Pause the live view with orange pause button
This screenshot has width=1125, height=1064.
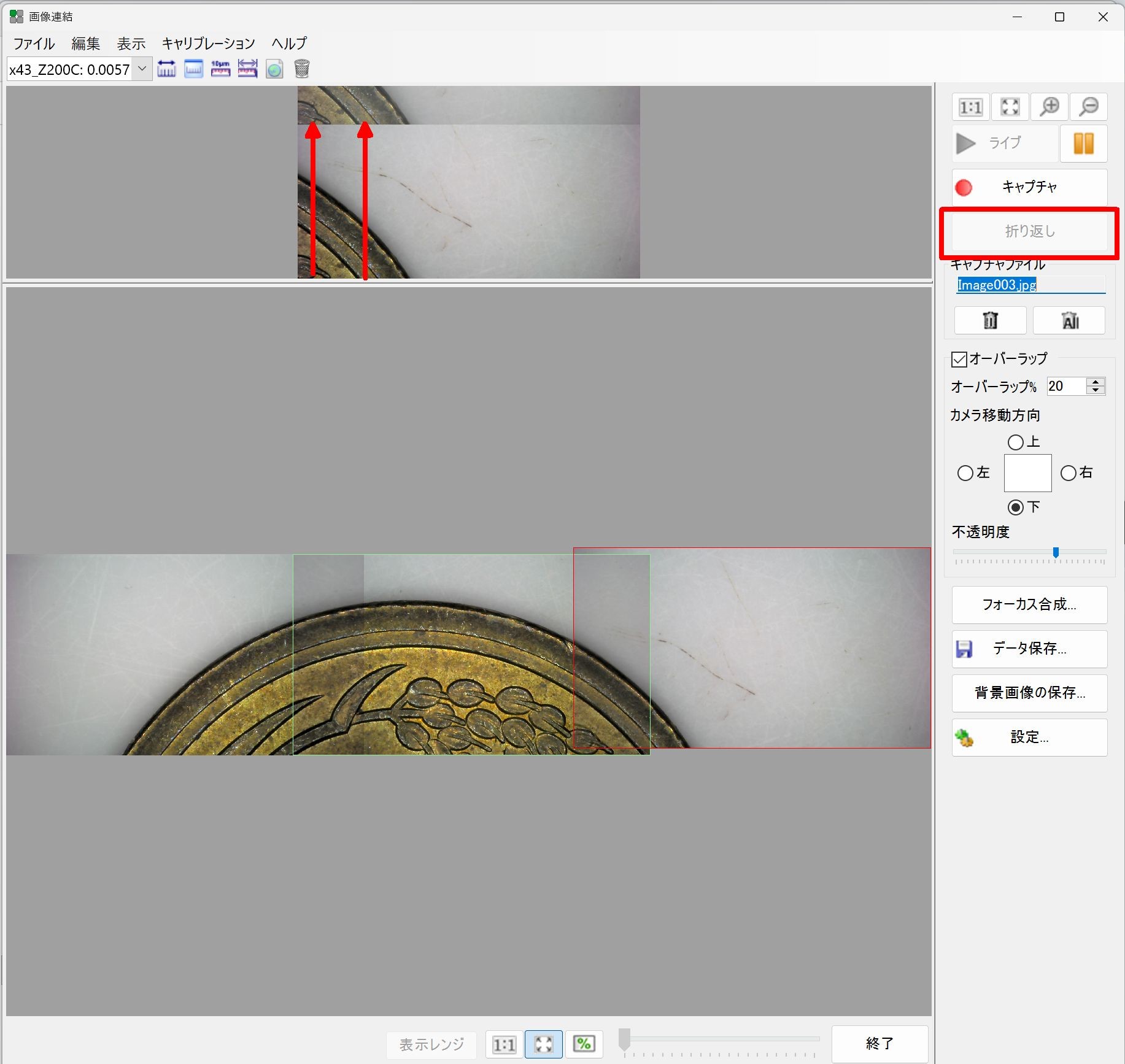(x=1083, y=144)
